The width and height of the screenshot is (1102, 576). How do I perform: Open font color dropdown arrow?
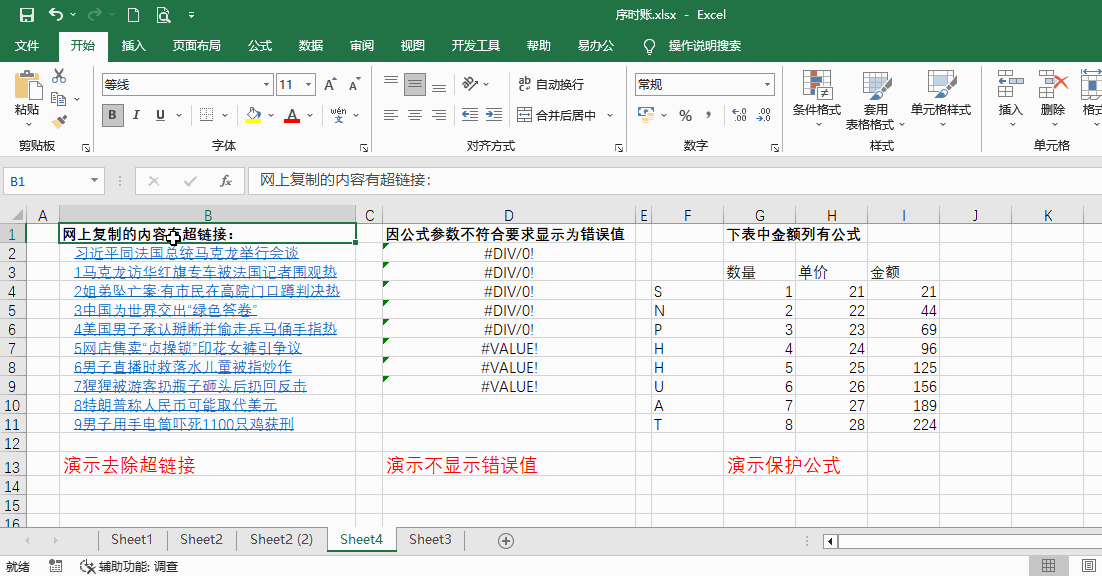click(310, 114)
